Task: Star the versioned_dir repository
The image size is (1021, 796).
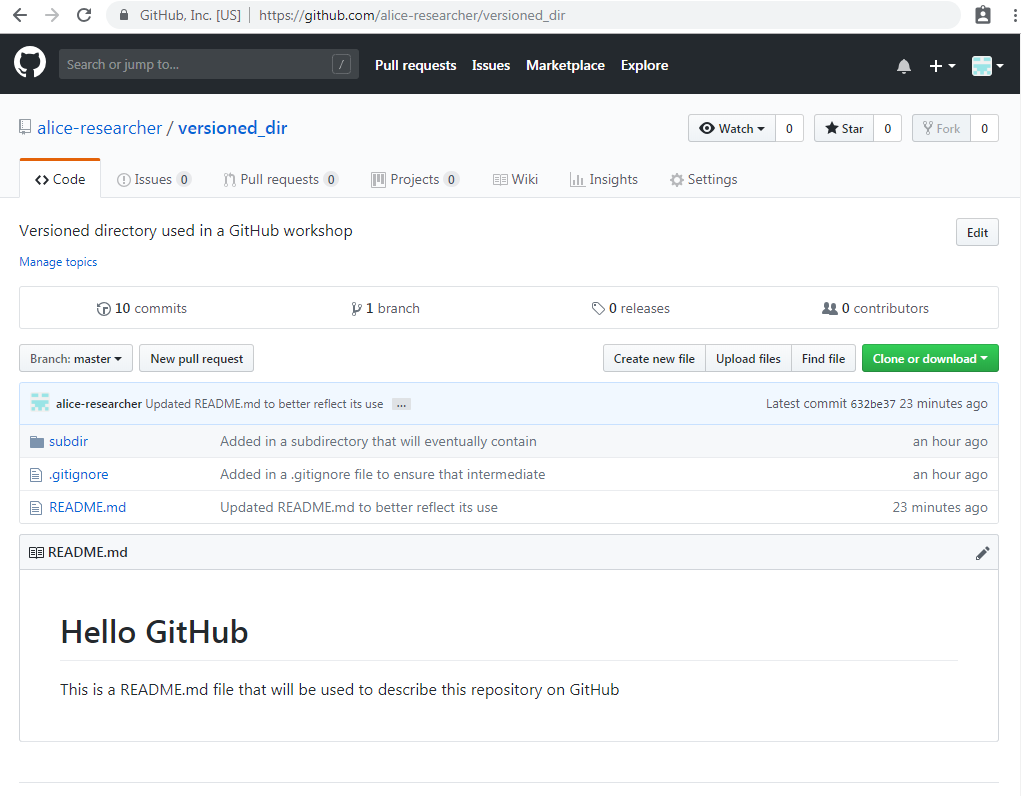Action: pyautogui.click(x=843, y=128)
